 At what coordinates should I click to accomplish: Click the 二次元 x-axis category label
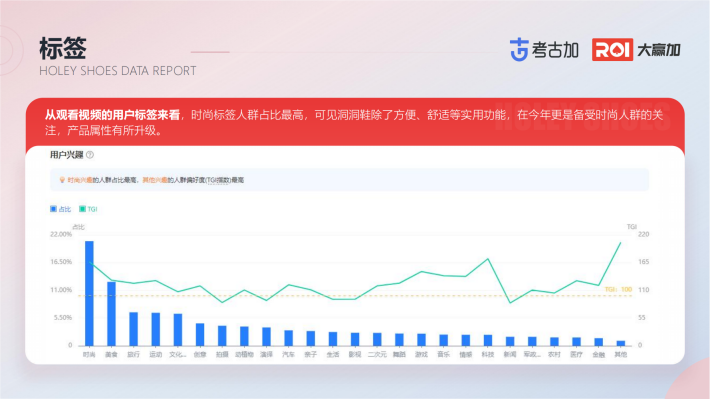tap(377, 354)
